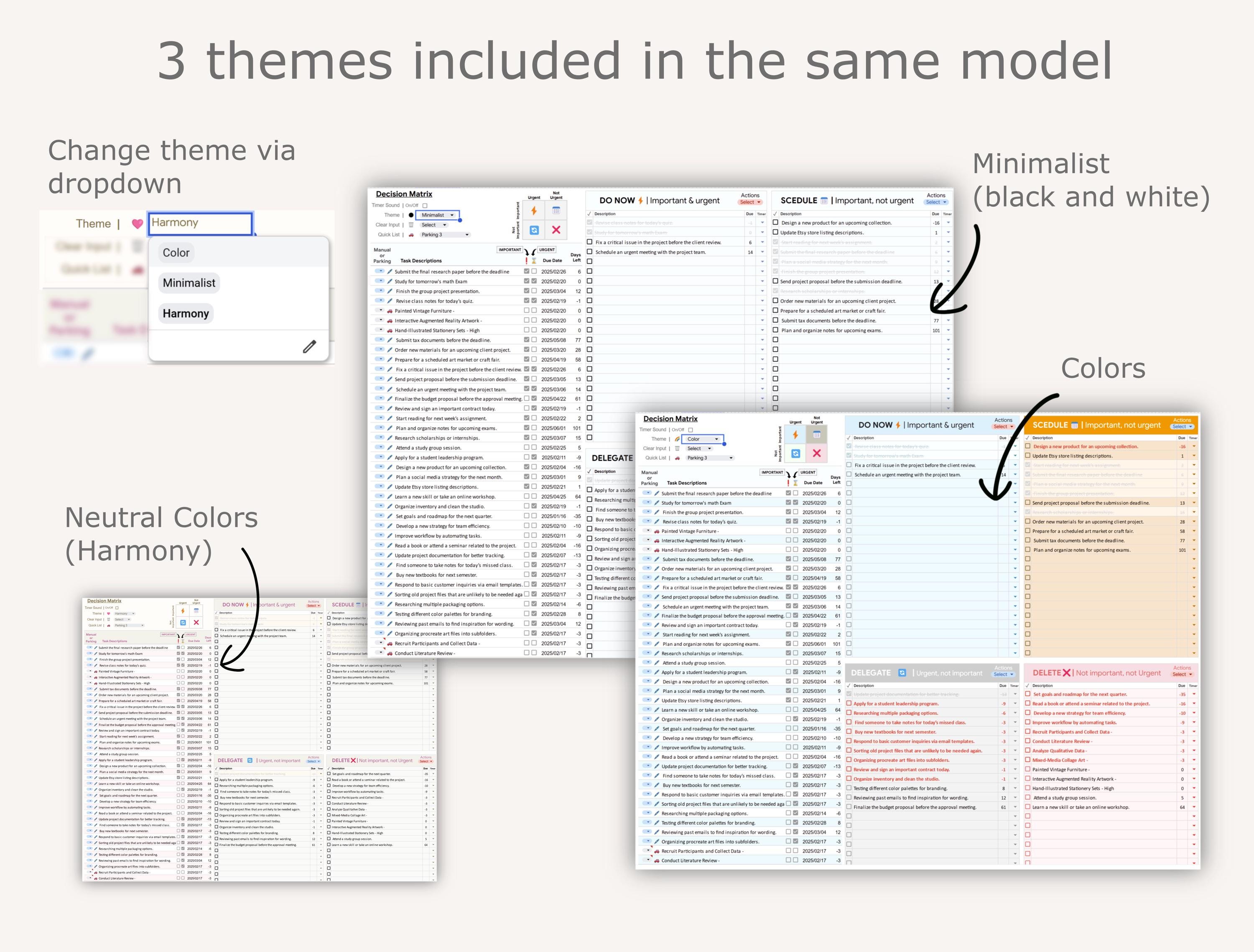Viewport: 1254px width, 952px height.
Task: Click the trash icon next to Clear Input in Minimalist sheet
Action: (x=411, y=225)
